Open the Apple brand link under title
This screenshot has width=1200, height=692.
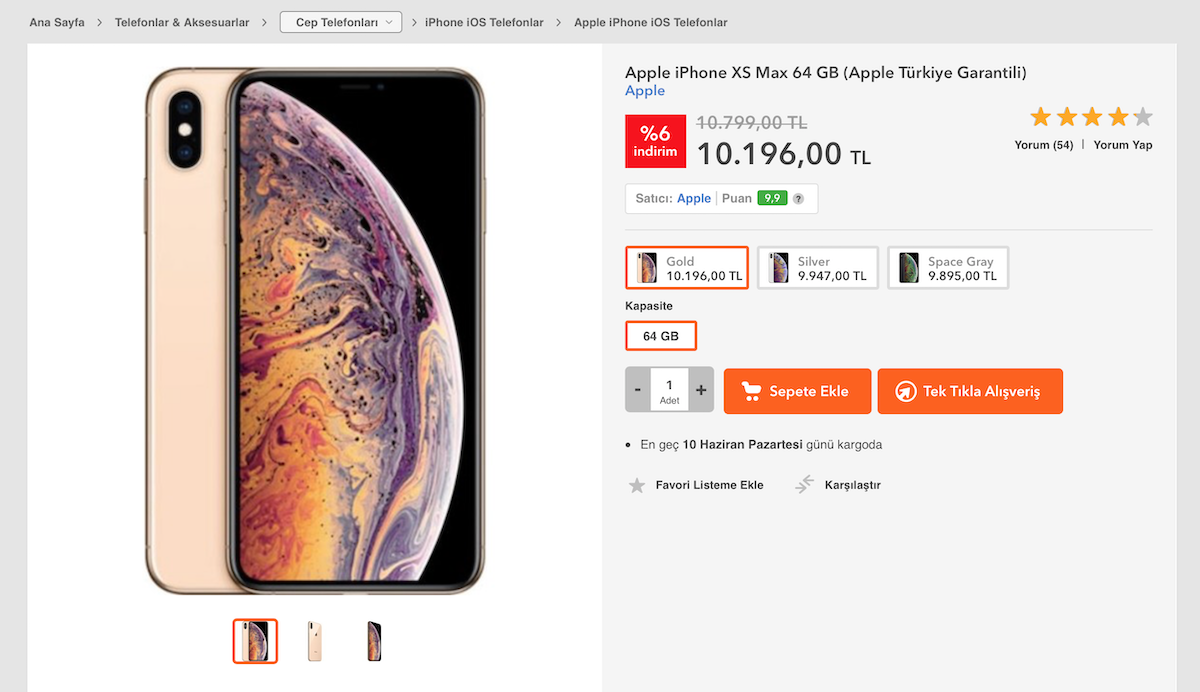pos(645,91)
